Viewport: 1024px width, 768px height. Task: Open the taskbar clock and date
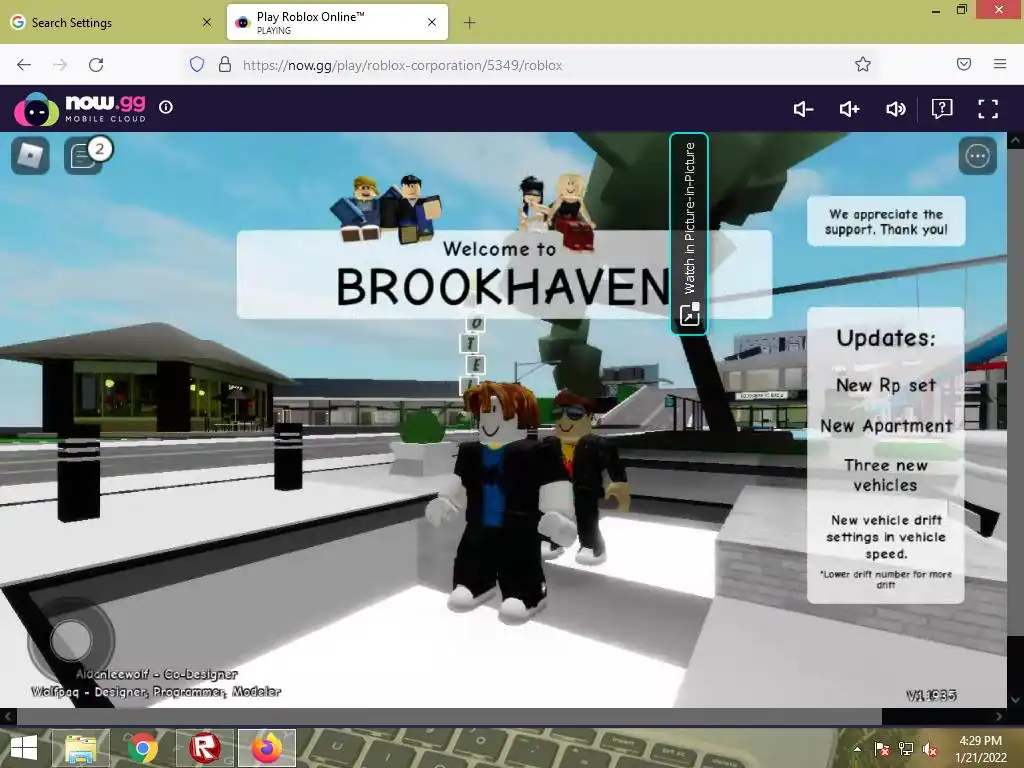[981, 749]
